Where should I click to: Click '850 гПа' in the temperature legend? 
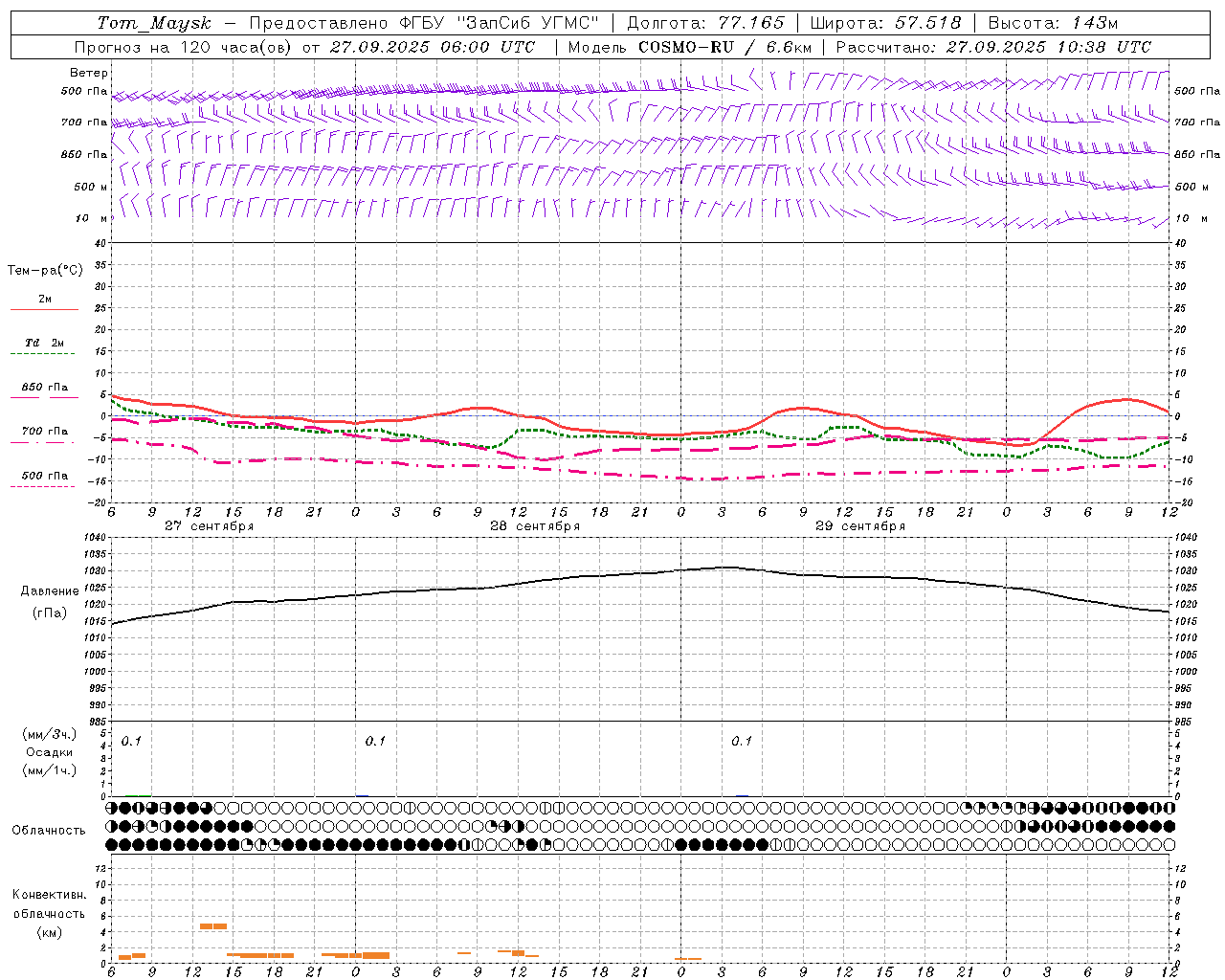click(45, 388)
